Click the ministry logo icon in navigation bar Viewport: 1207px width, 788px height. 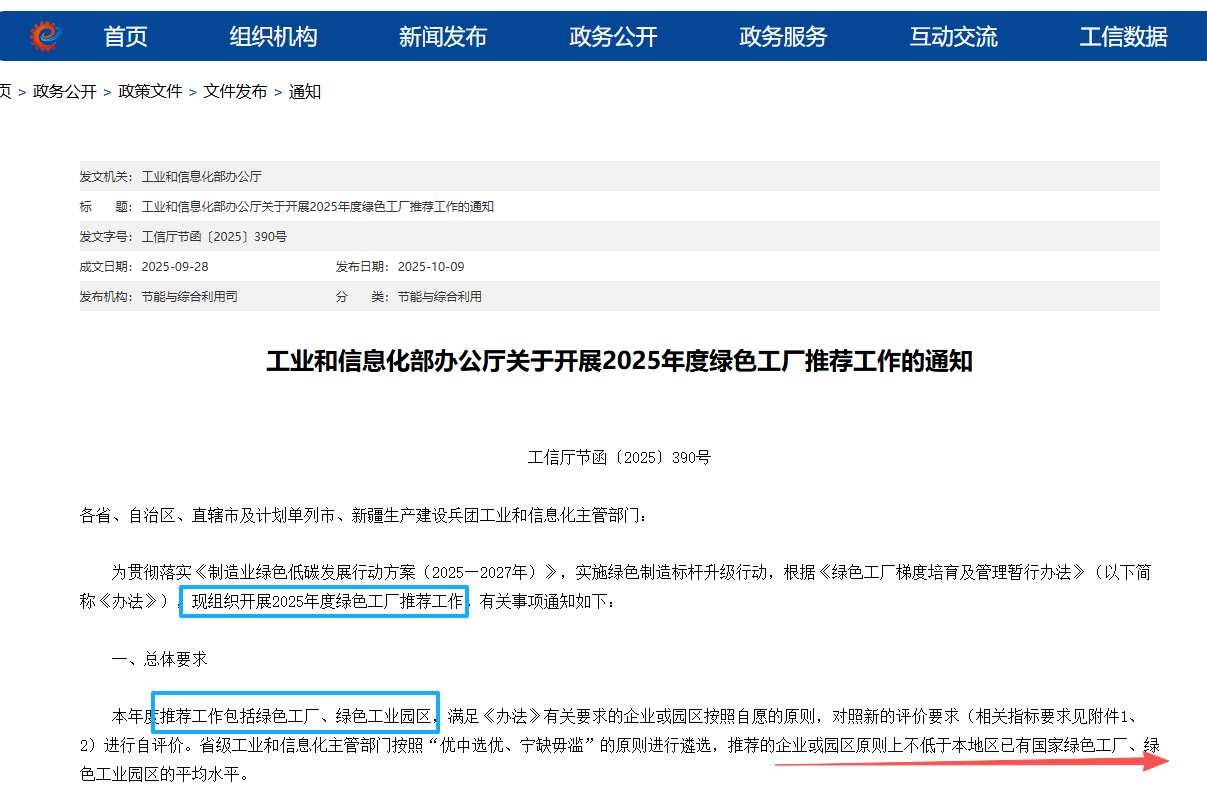coord(45,37)
